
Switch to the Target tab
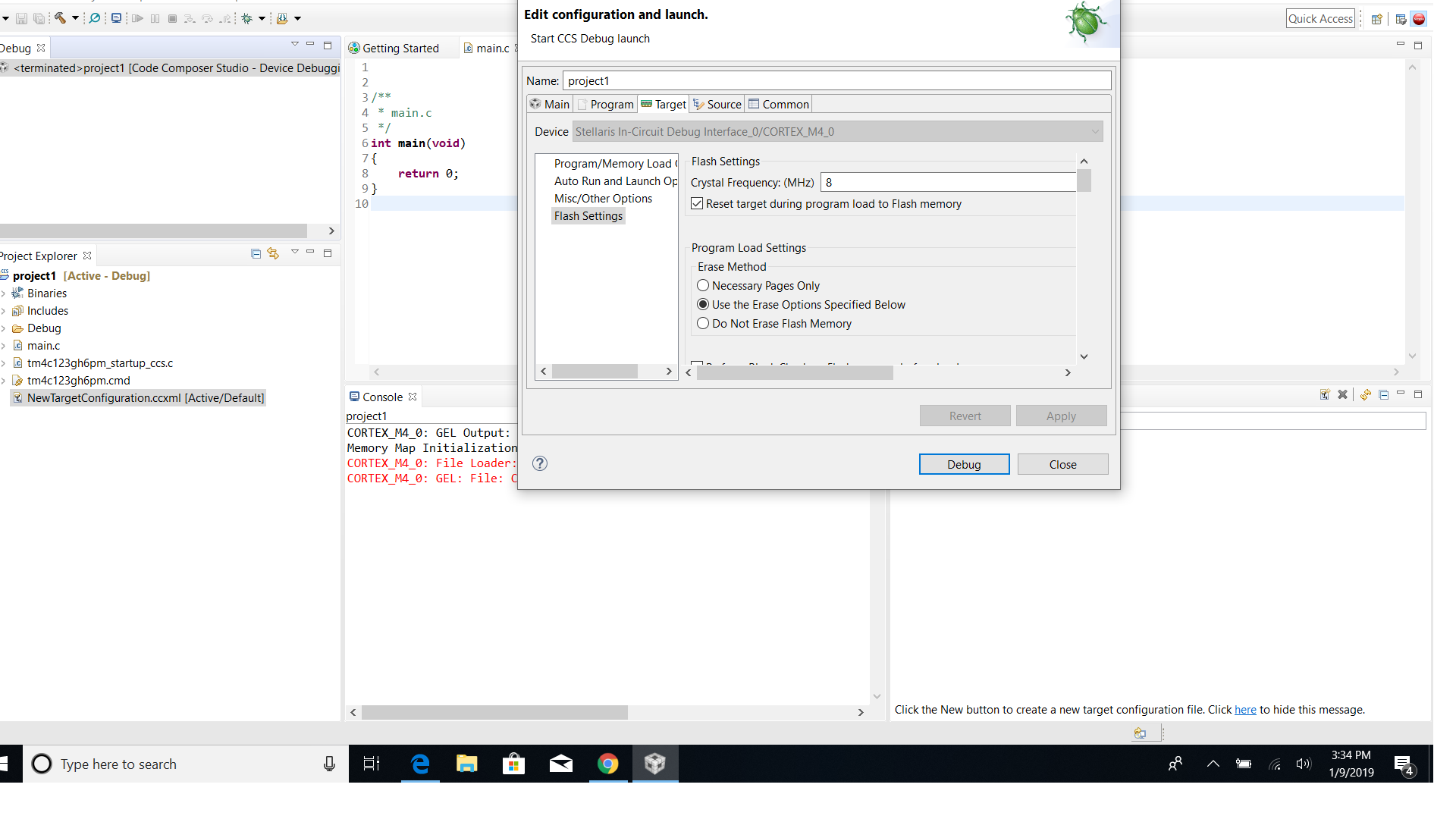pyautogui.click(x=664, y=105)
